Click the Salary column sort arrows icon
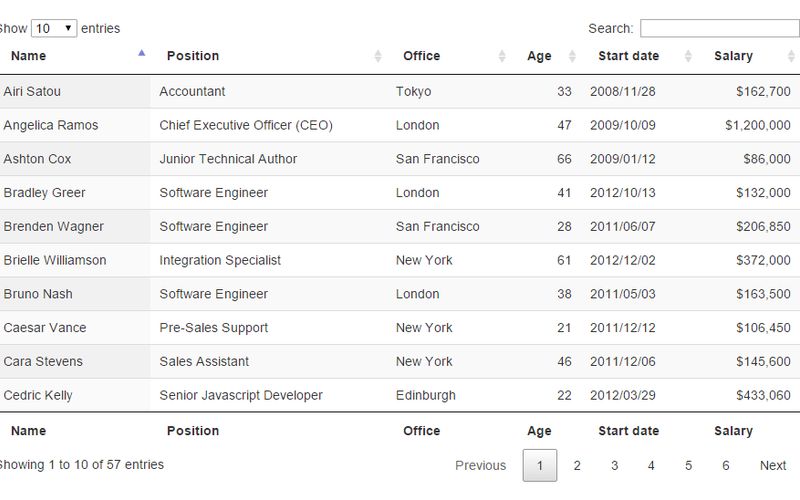The height and width of the screenshot is (500, 800). point(789,56)
